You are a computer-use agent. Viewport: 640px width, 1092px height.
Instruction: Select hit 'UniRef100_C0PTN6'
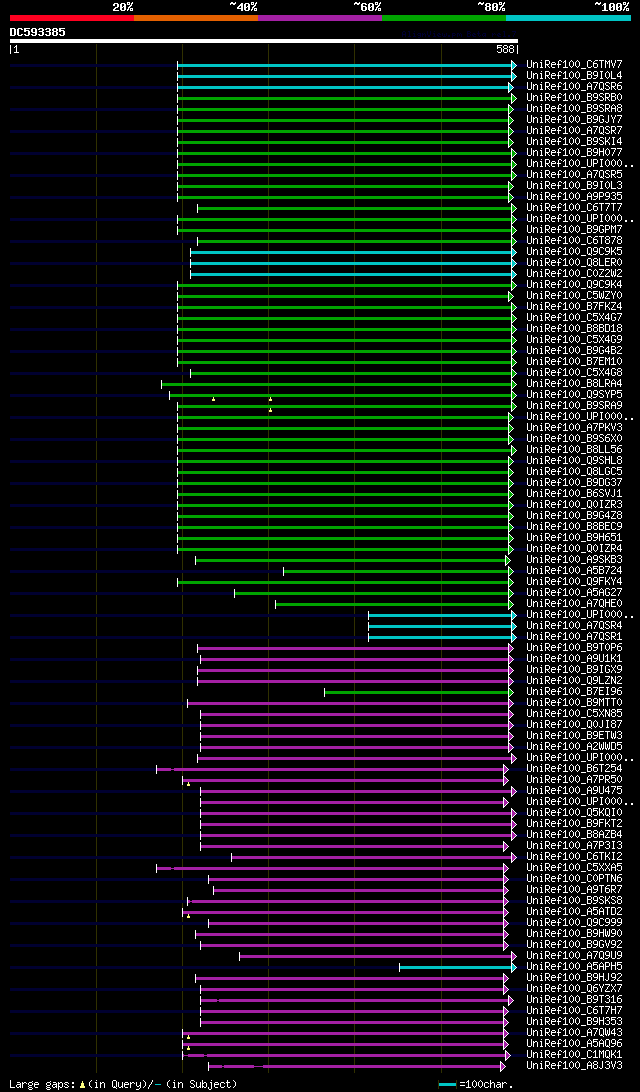574,879
